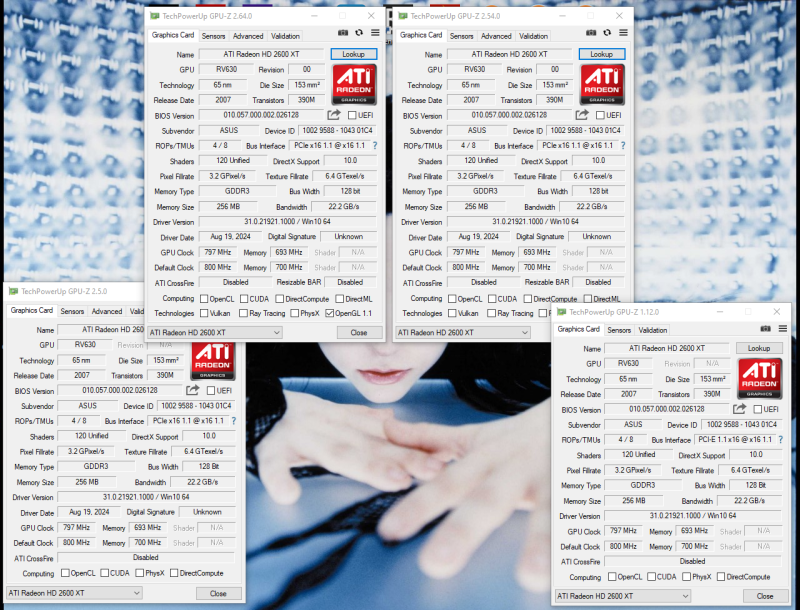Click the screenshot camera icon in GPU-Z 2.64.0
800x610 pixels.
pos(343,33)
